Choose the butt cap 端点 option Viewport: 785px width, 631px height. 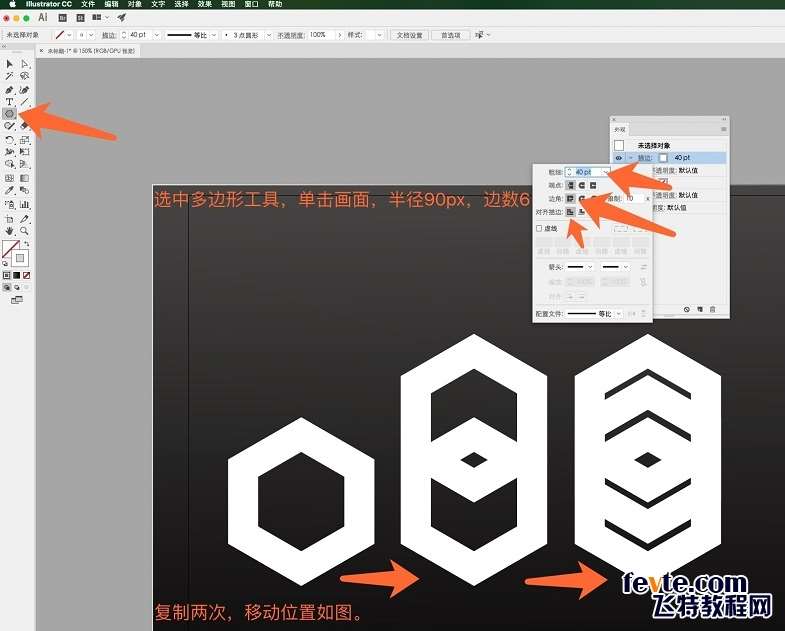coord(570,185)
